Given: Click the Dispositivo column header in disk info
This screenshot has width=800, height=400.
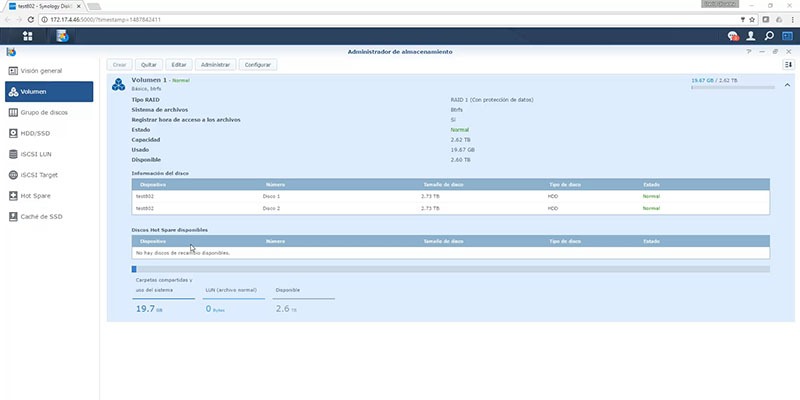Looking at the screenshot, I should click(x=153, y=185).
